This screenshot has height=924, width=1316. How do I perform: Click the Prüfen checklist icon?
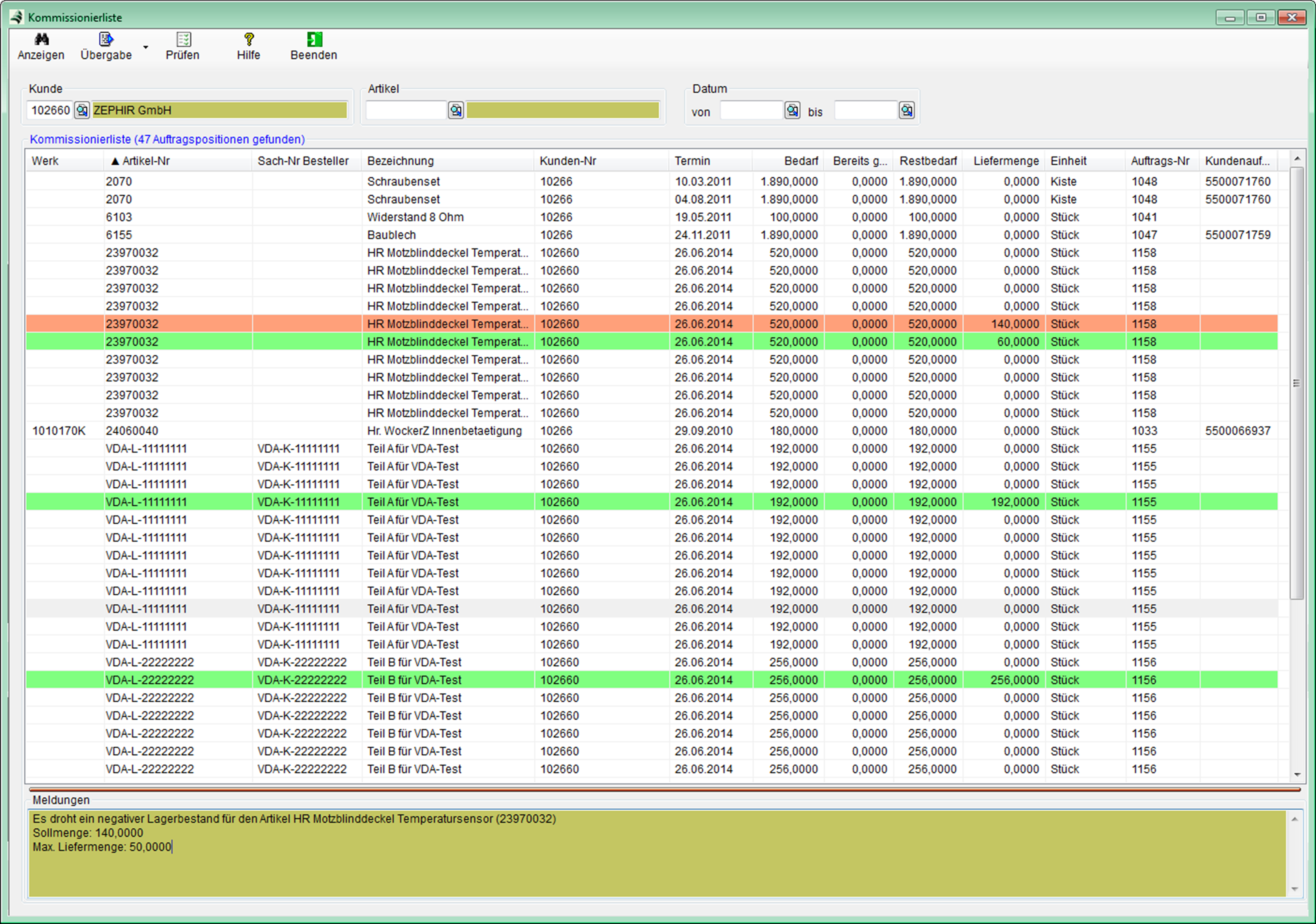tap(184, 40)
